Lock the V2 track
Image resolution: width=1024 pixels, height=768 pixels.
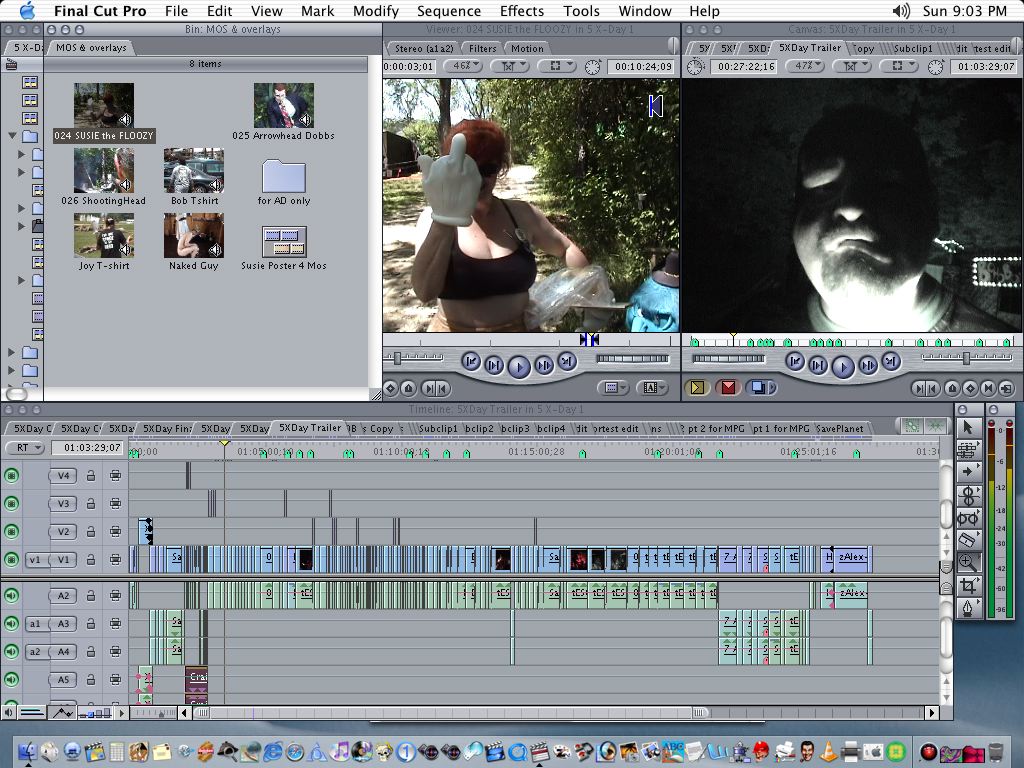[x=91, y=532]
